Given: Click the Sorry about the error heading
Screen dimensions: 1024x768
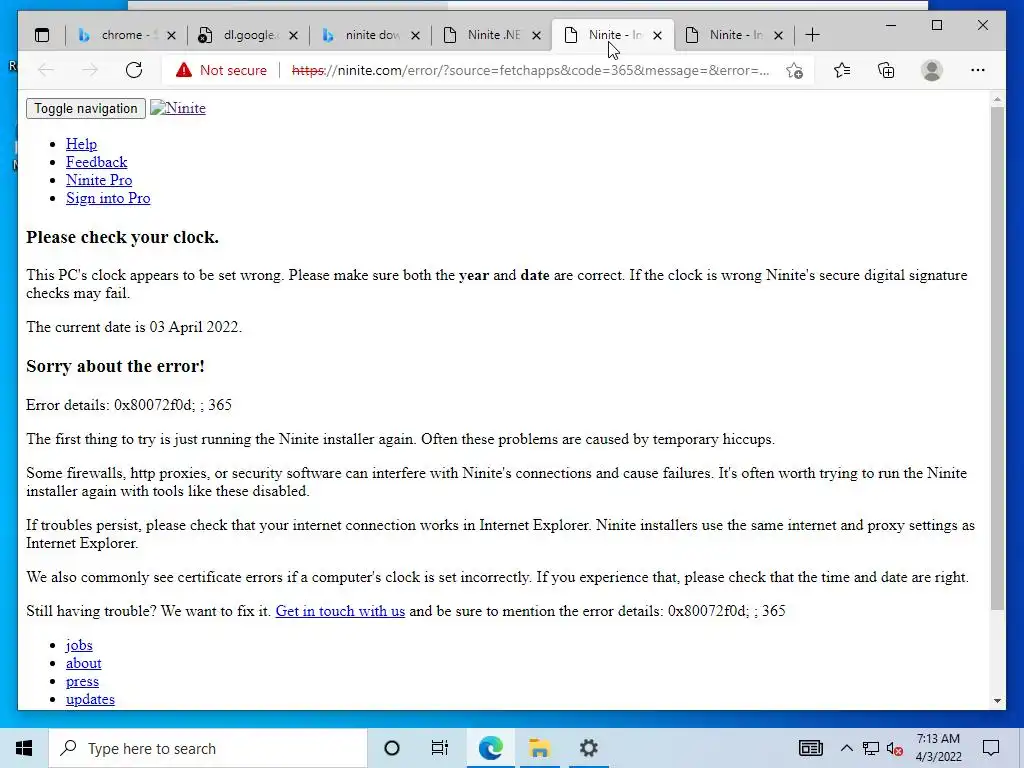Looking at the screenshot, I should pyautogui.click(x=116, y=366).
